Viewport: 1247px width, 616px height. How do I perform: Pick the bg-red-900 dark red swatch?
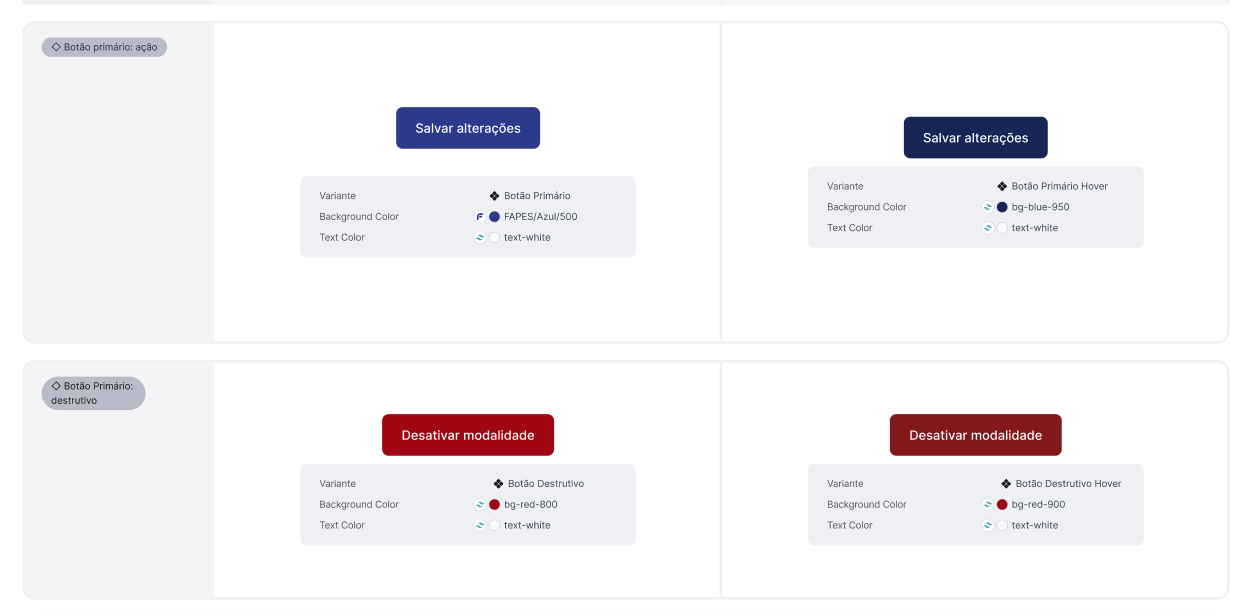1002,505
